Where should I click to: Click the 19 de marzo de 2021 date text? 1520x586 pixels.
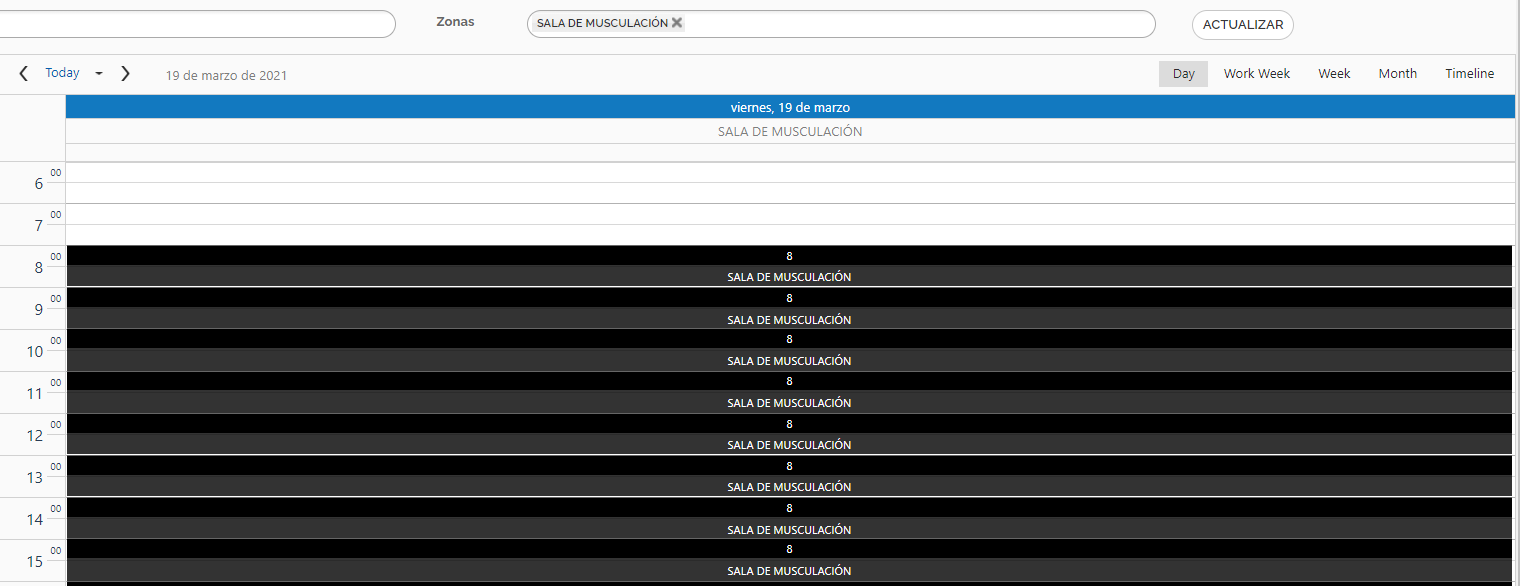(x=227, y=75)
